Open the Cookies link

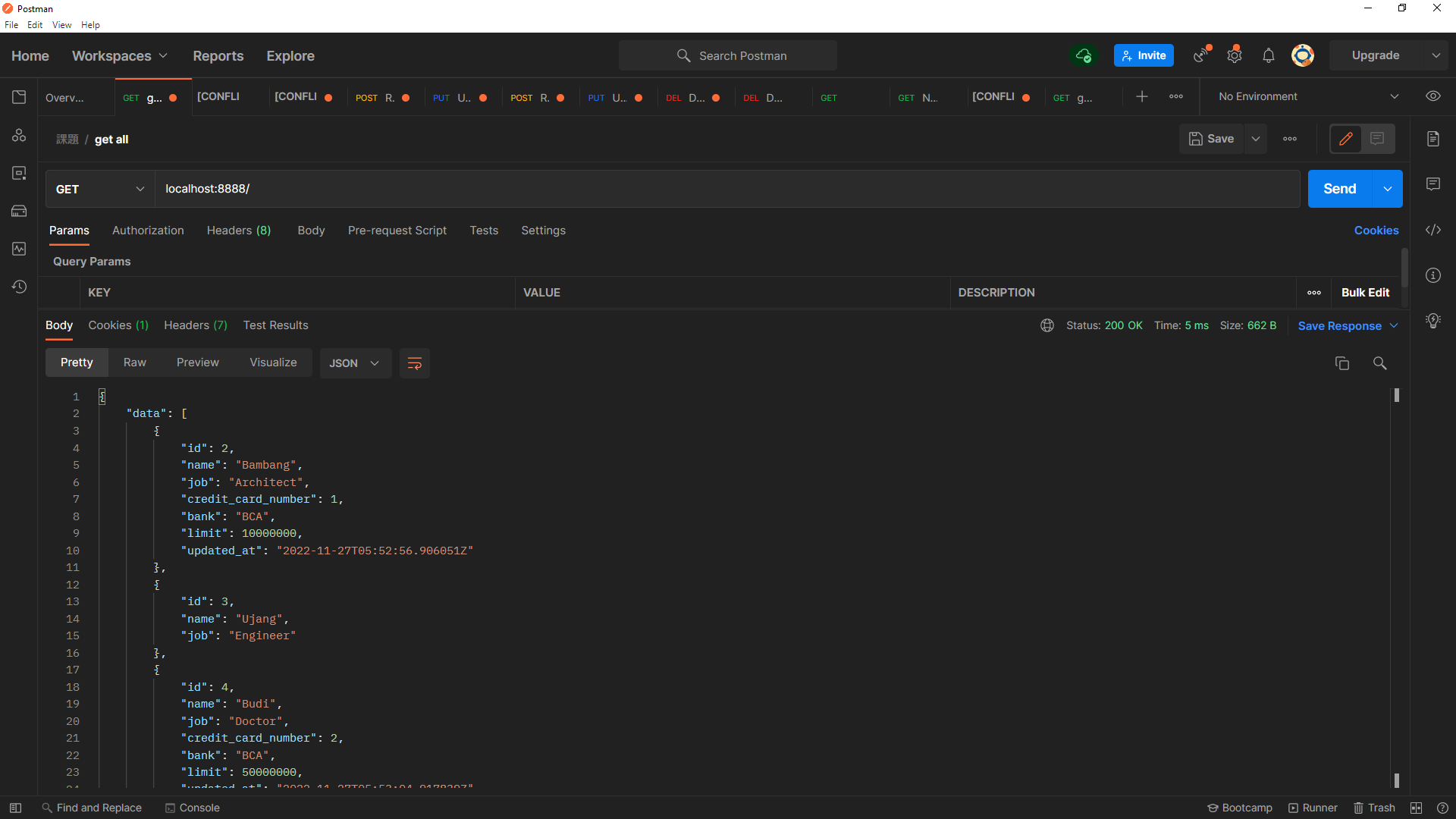1376,231
